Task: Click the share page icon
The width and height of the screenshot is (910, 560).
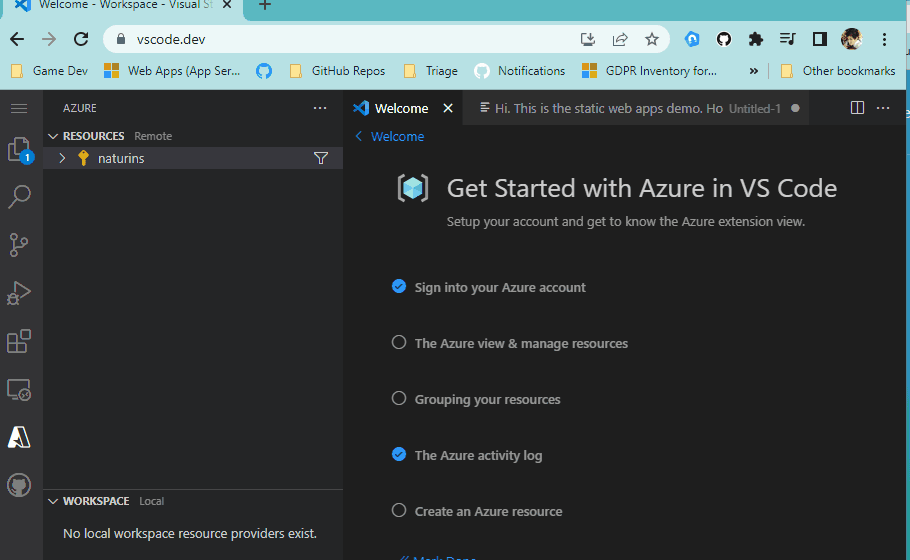Action: (620, 39)
